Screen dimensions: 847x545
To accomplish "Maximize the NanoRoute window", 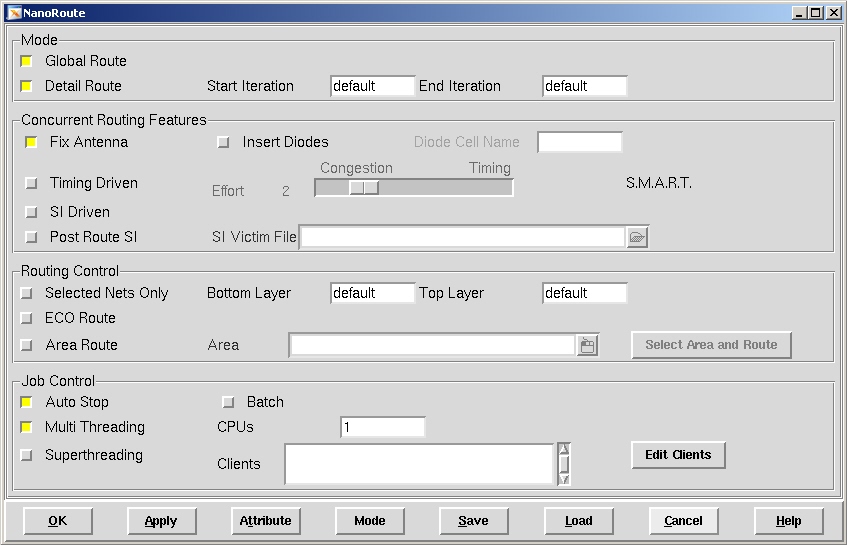I will [816, 13].
